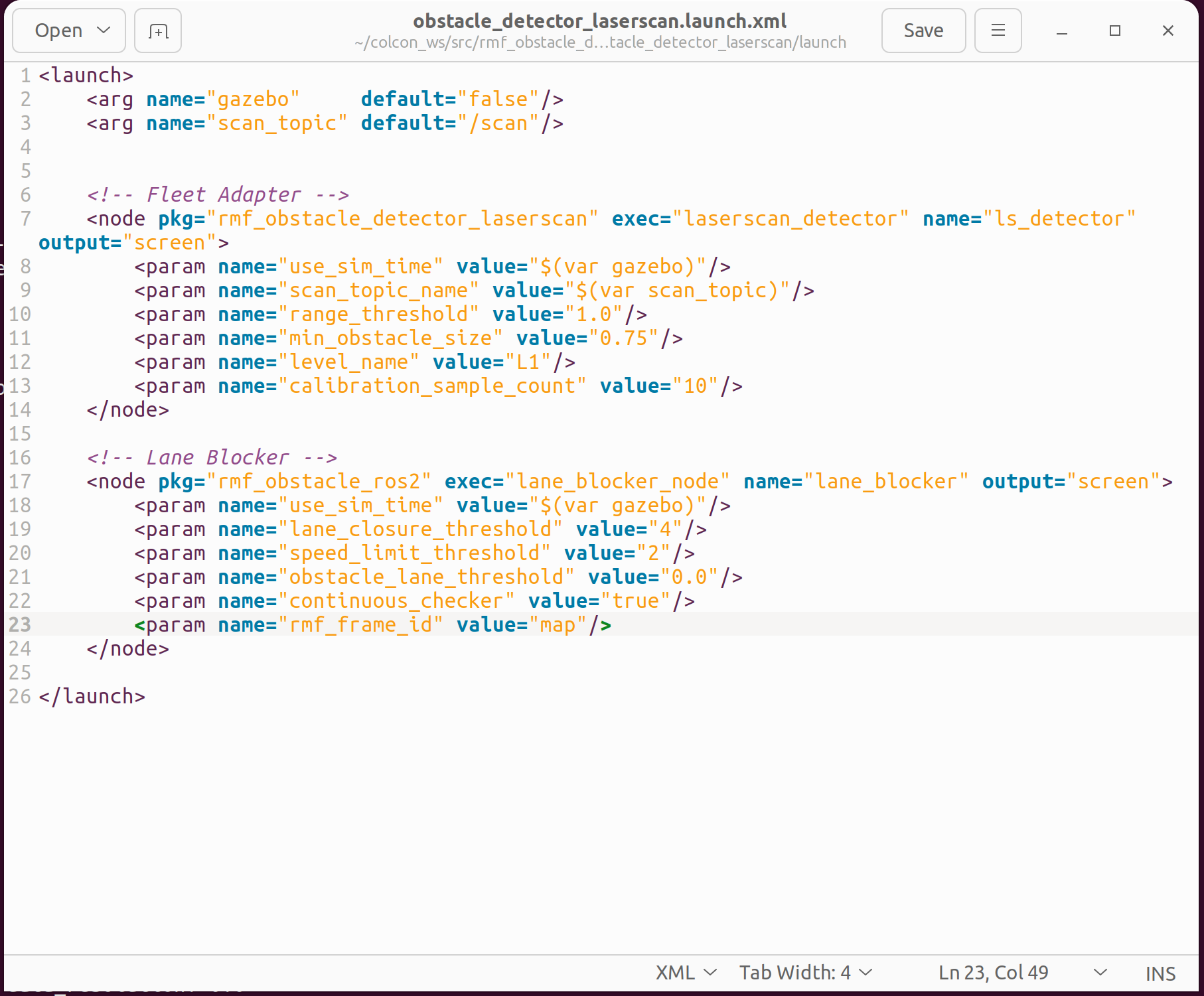The image size is (1204, 996).
Task: Click the file title obstacle_detector_laserscan.launch.xml
Action: (600, 21)
